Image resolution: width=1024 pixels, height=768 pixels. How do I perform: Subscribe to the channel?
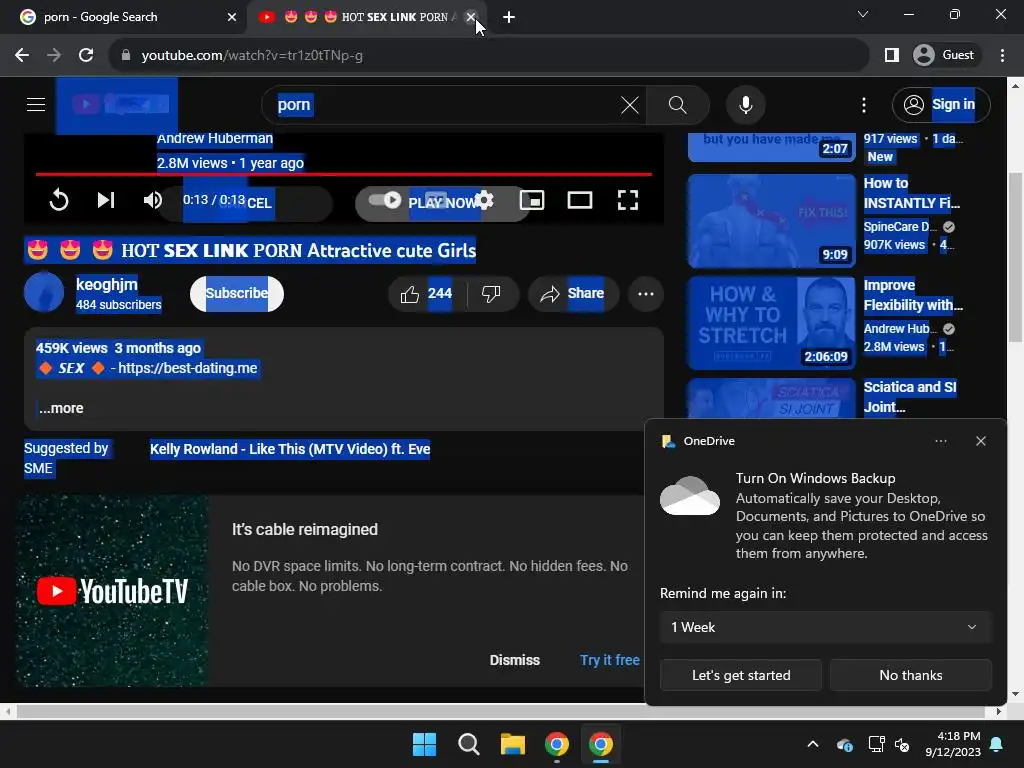point(236,293)
